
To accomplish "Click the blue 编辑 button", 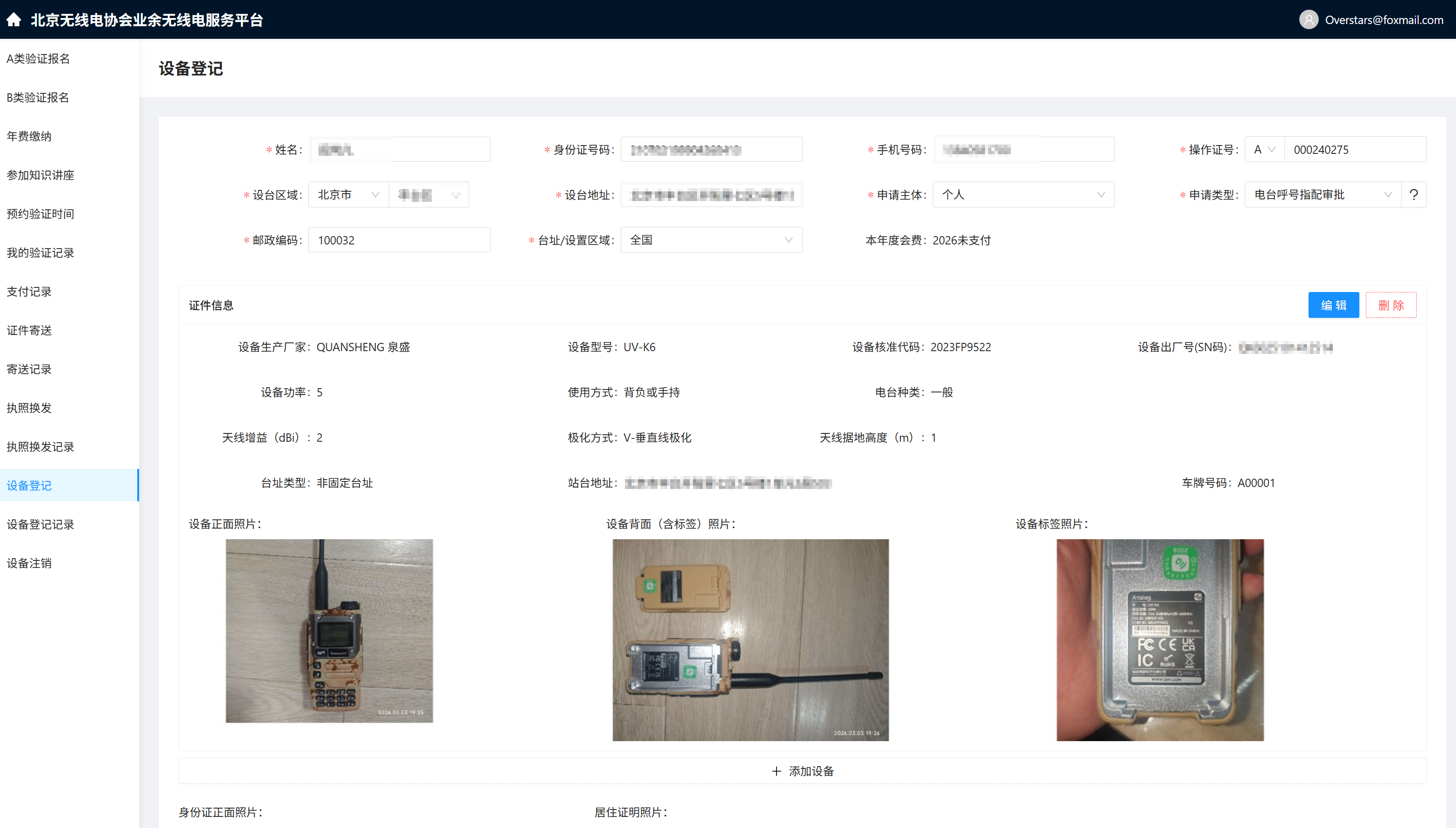I will pos(1333,305).
